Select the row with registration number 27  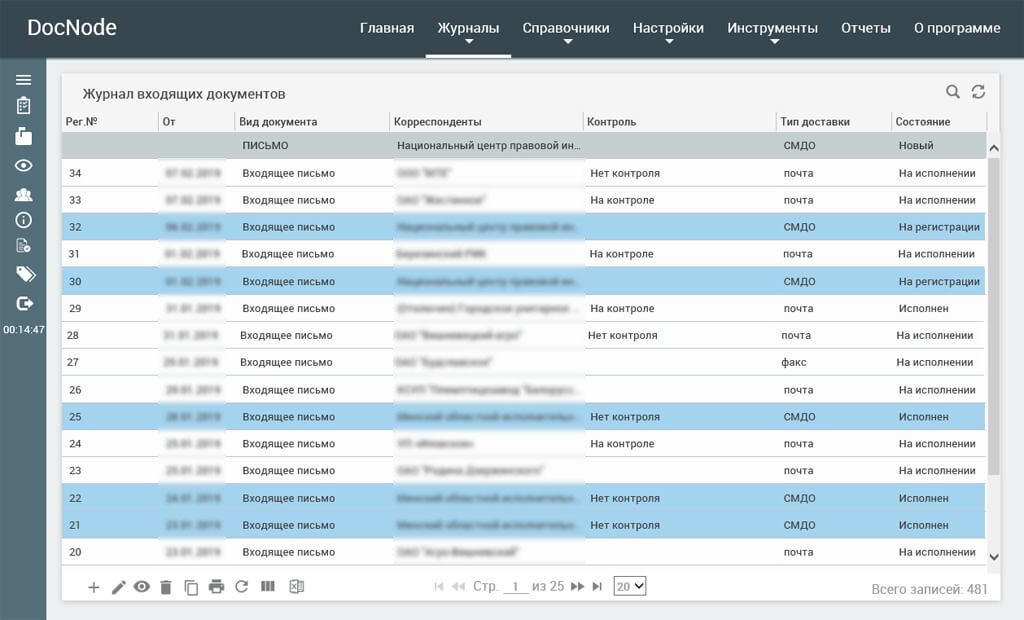point(524,362)
